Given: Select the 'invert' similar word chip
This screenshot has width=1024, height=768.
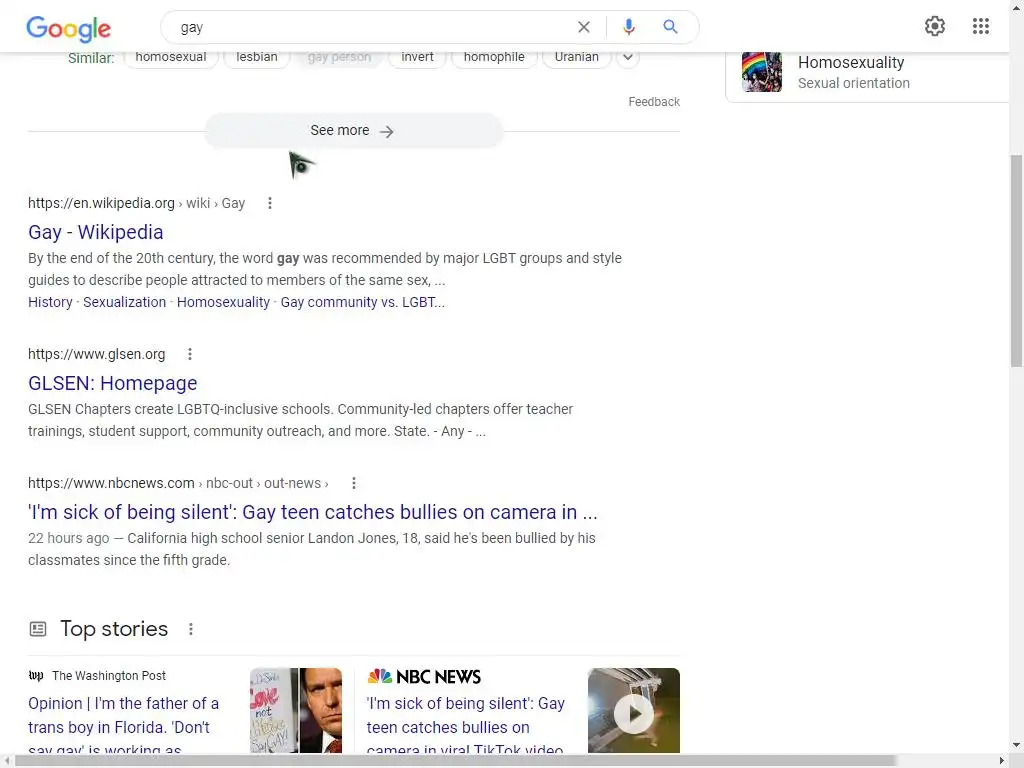Looking at the screenshot, I should (x=417, y=57).
